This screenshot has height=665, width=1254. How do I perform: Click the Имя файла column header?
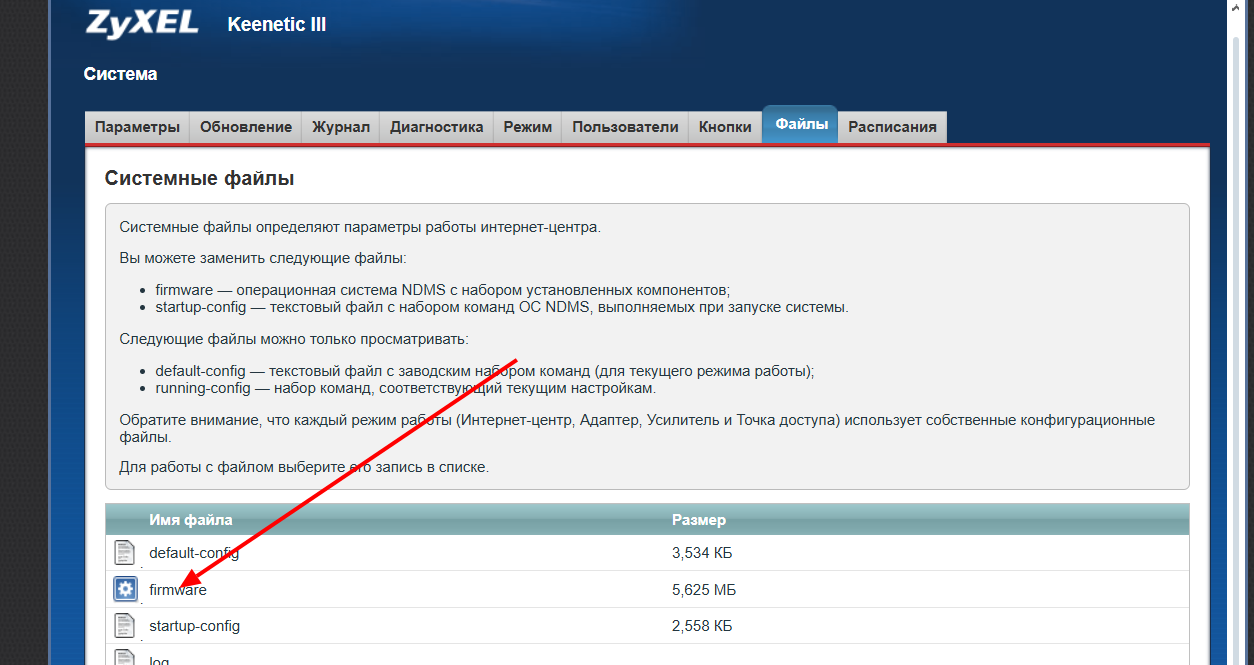pos(191,520)
